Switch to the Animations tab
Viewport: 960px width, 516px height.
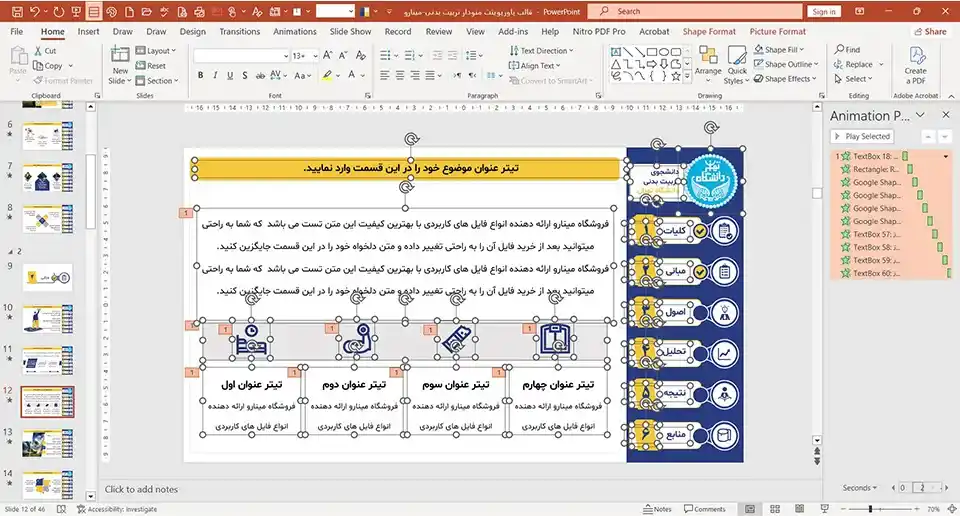tap(294, 31)
